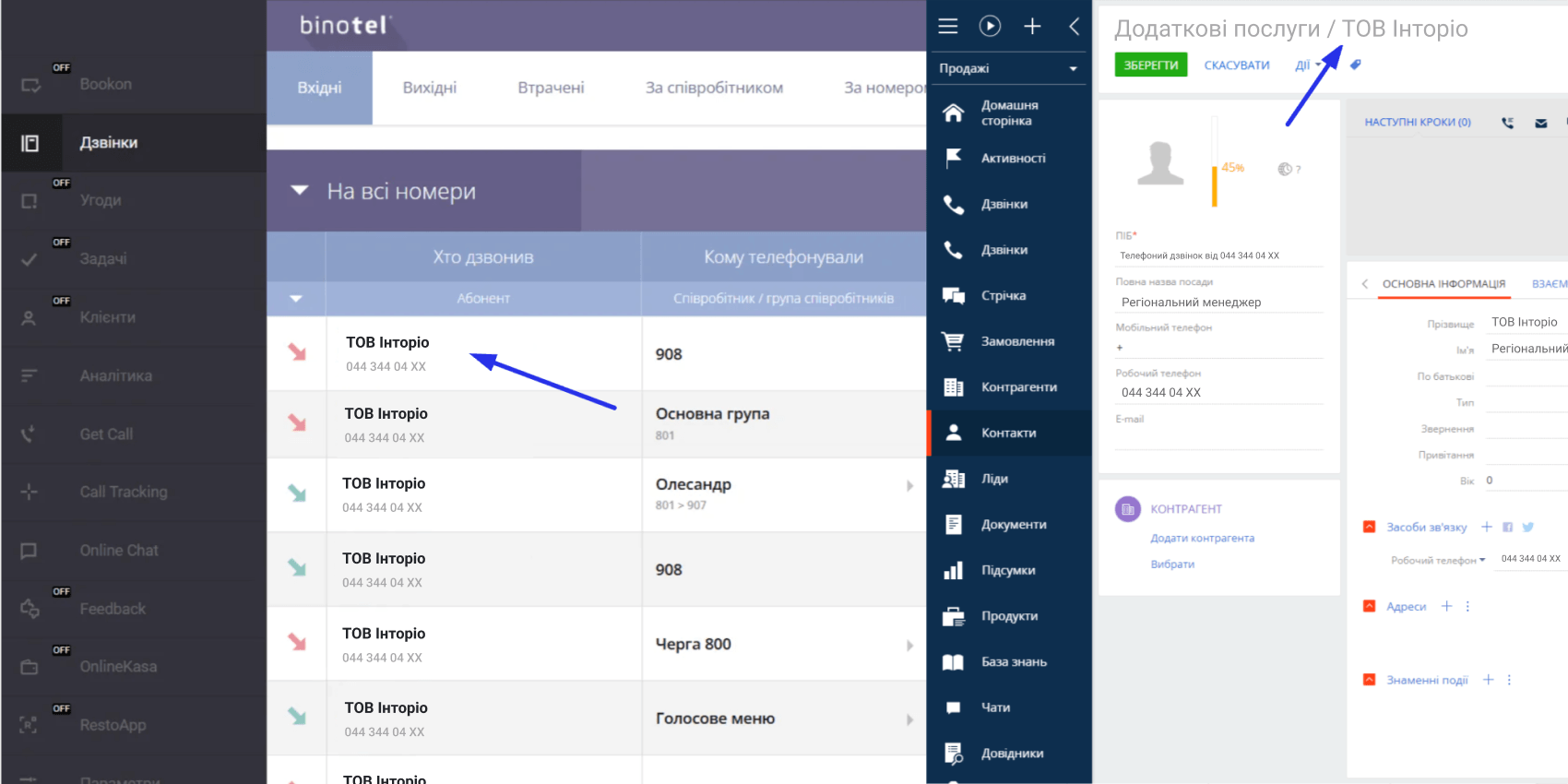1568x784 pixels.
Task: Click the 45% profile completeness bar
Action: coord(1214,163)
